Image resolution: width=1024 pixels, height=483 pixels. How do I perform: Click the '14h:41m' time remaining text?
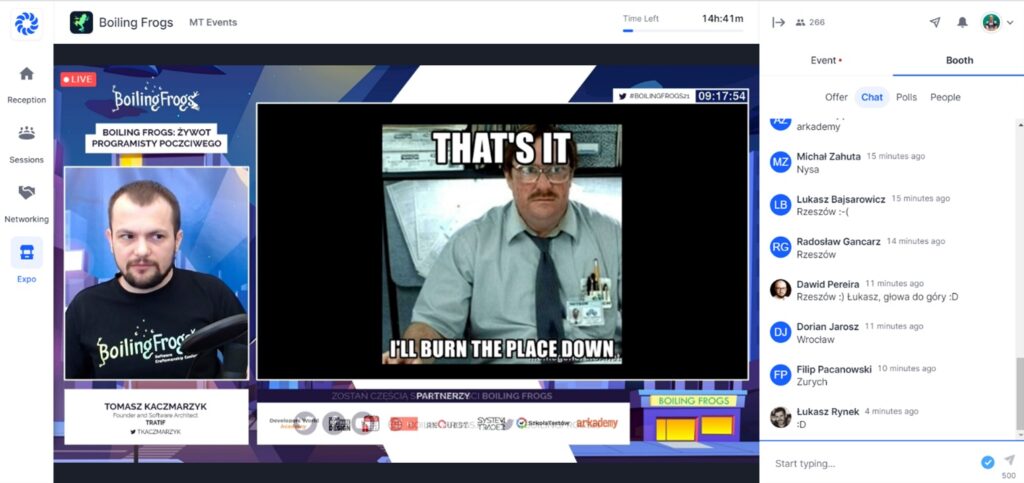[722, 18]
